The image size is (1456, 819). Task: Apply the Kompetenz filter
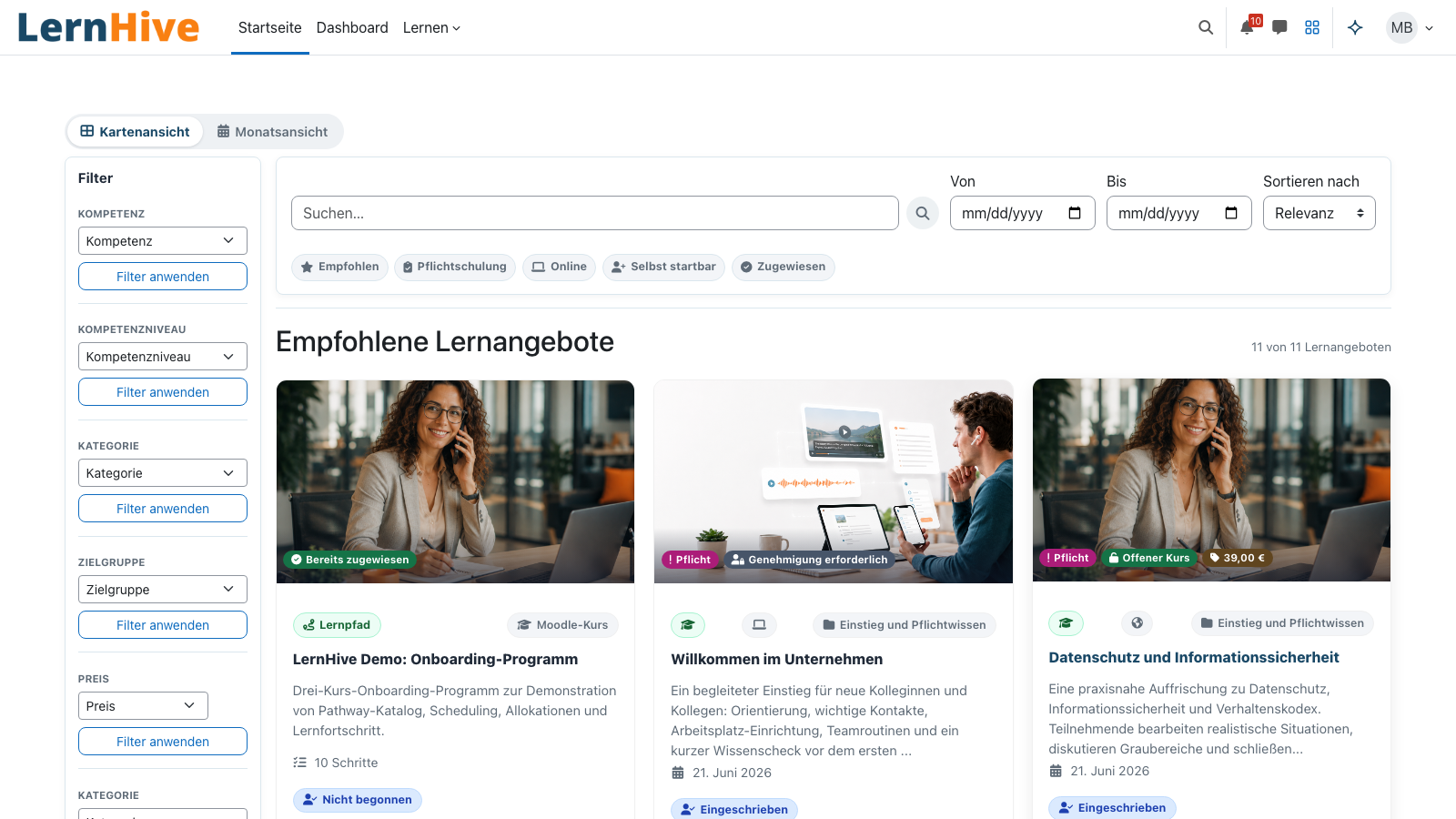pos(163,277)
